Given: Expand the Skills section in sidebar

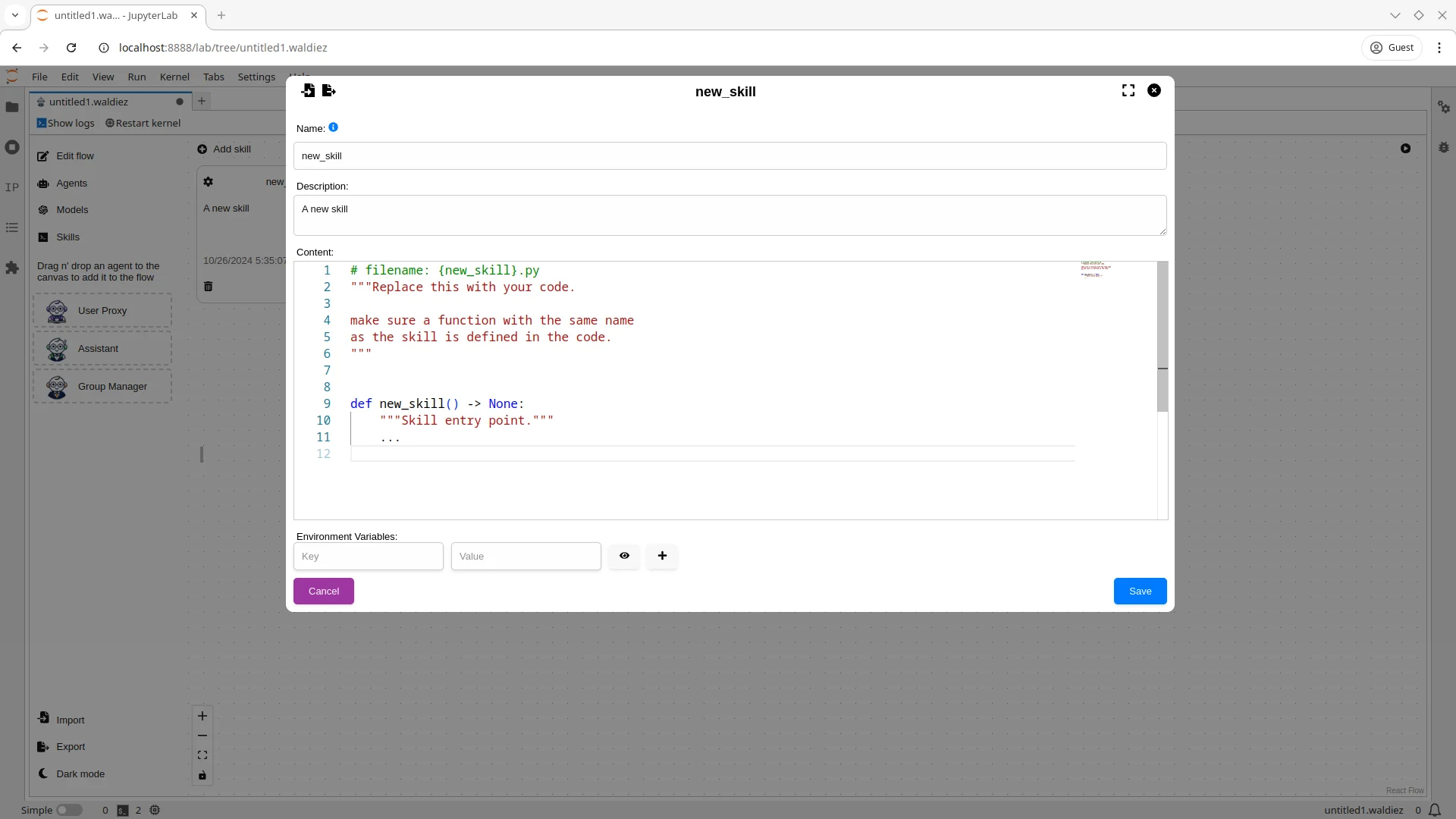Looking at the screenshot, I should (67, 237).
